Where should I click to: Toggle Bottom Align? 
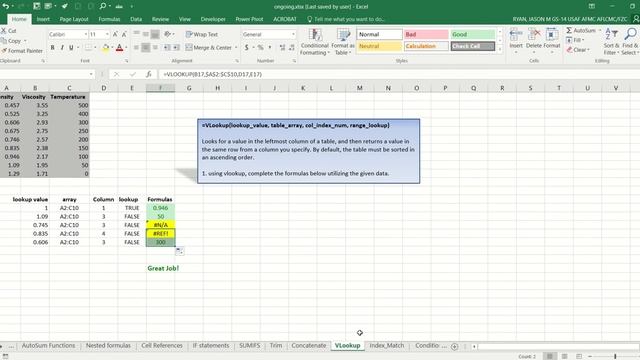tap(155, 34)
